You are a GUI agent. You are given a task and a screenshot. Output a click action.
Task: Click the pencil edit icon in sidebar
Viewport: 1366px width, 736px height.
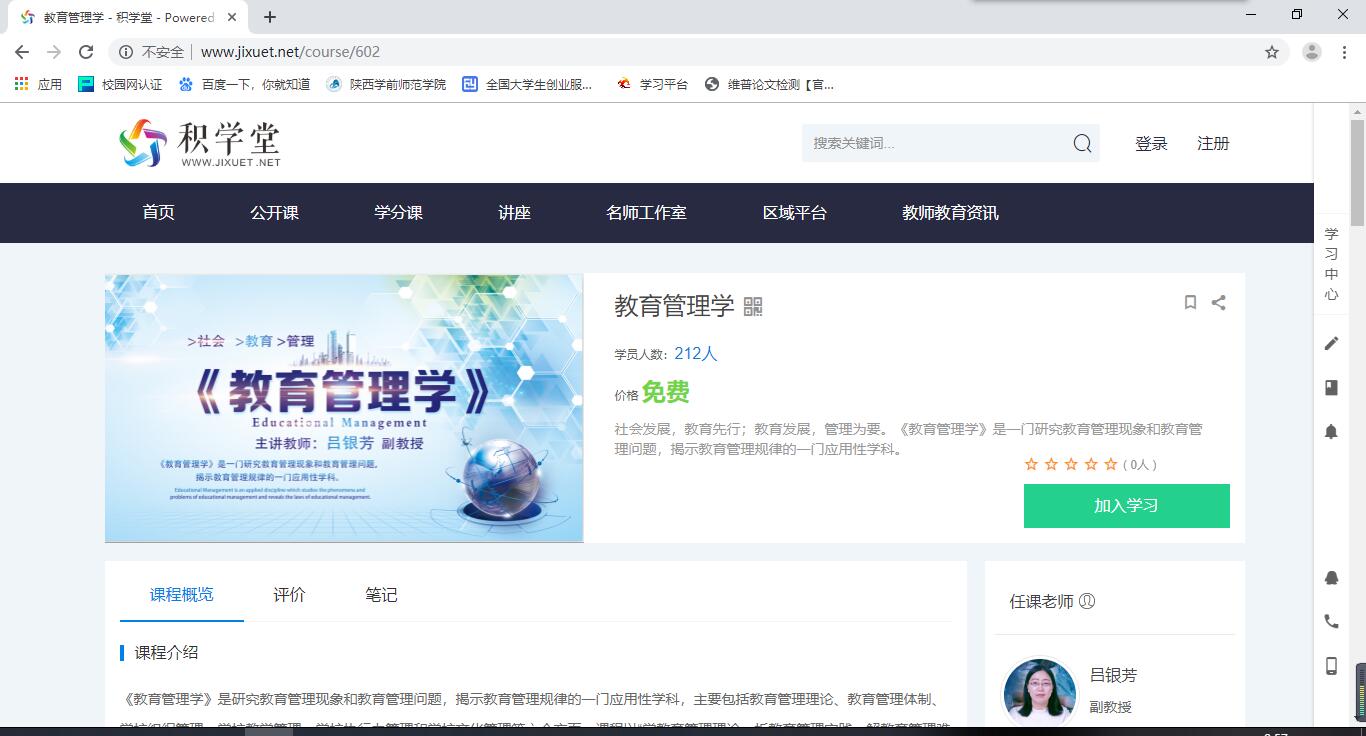click(1331, 344)
